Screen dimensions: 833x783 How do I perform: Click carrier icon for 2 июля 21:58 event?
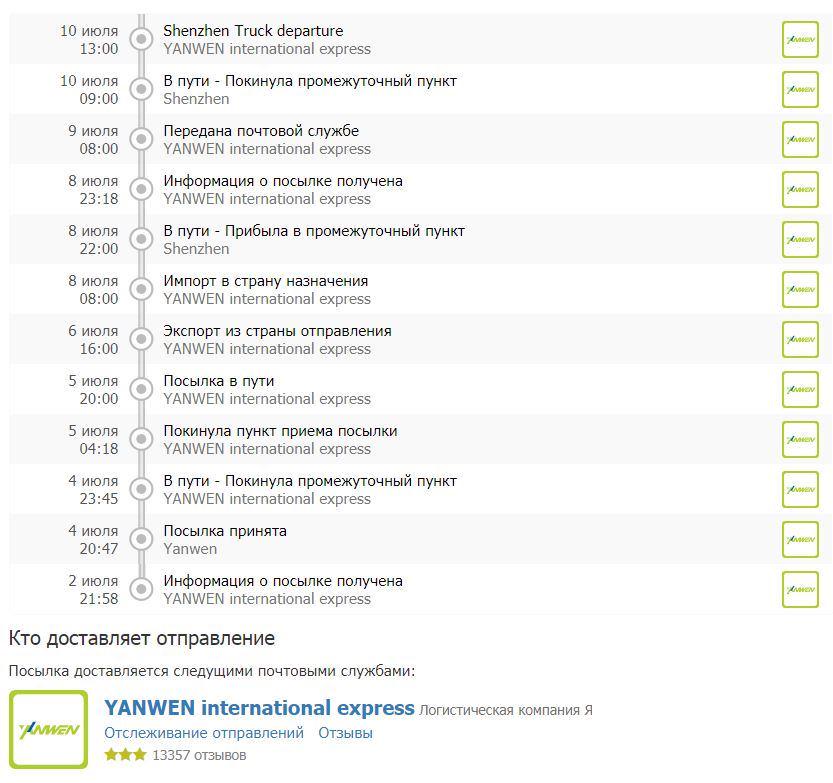800,590
